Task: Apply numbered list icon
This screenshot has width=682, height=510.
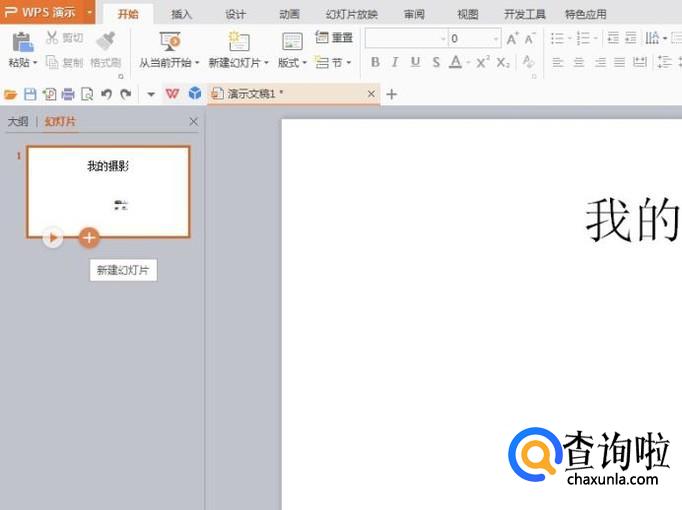Action: tap(583, 38)
